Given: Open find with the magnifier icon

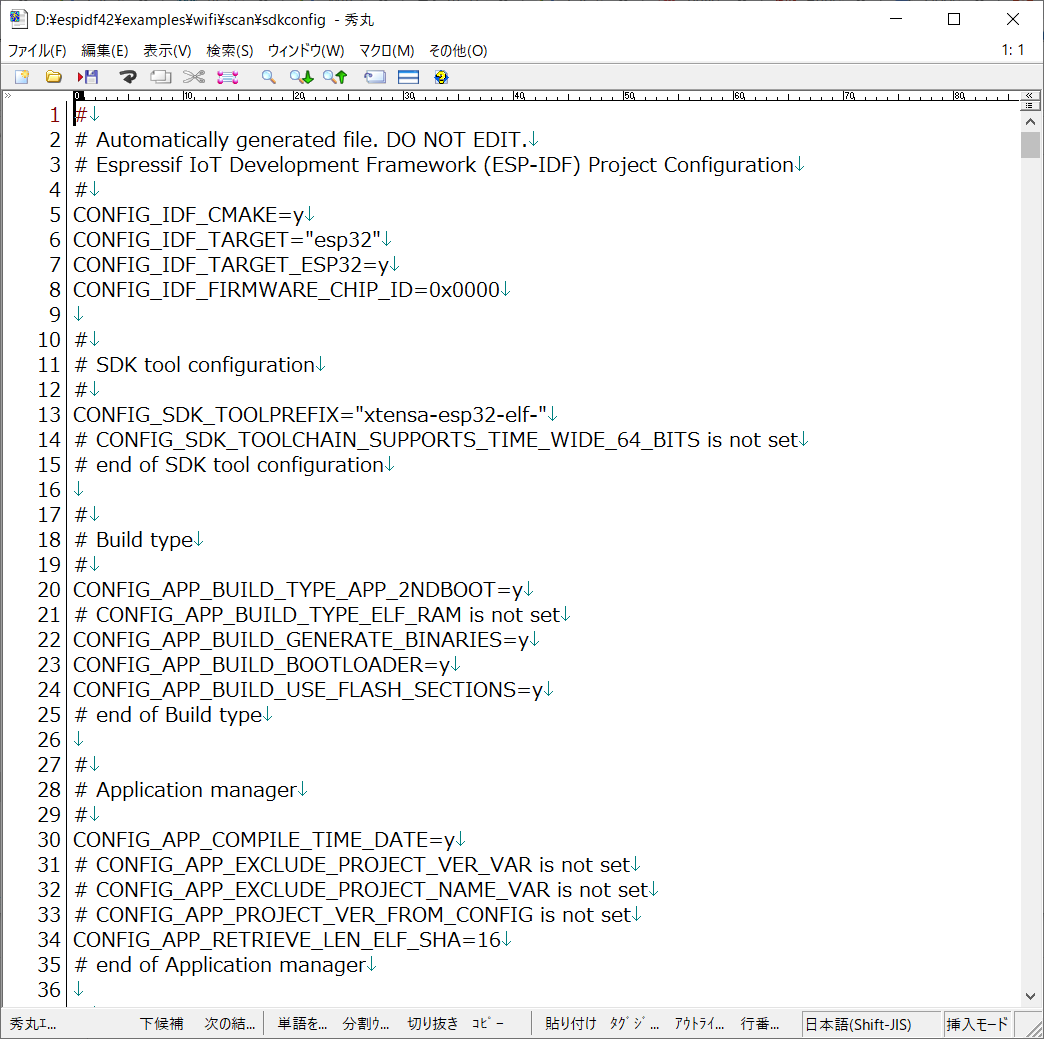Looking at the screenshot, I should pos(268,77).
